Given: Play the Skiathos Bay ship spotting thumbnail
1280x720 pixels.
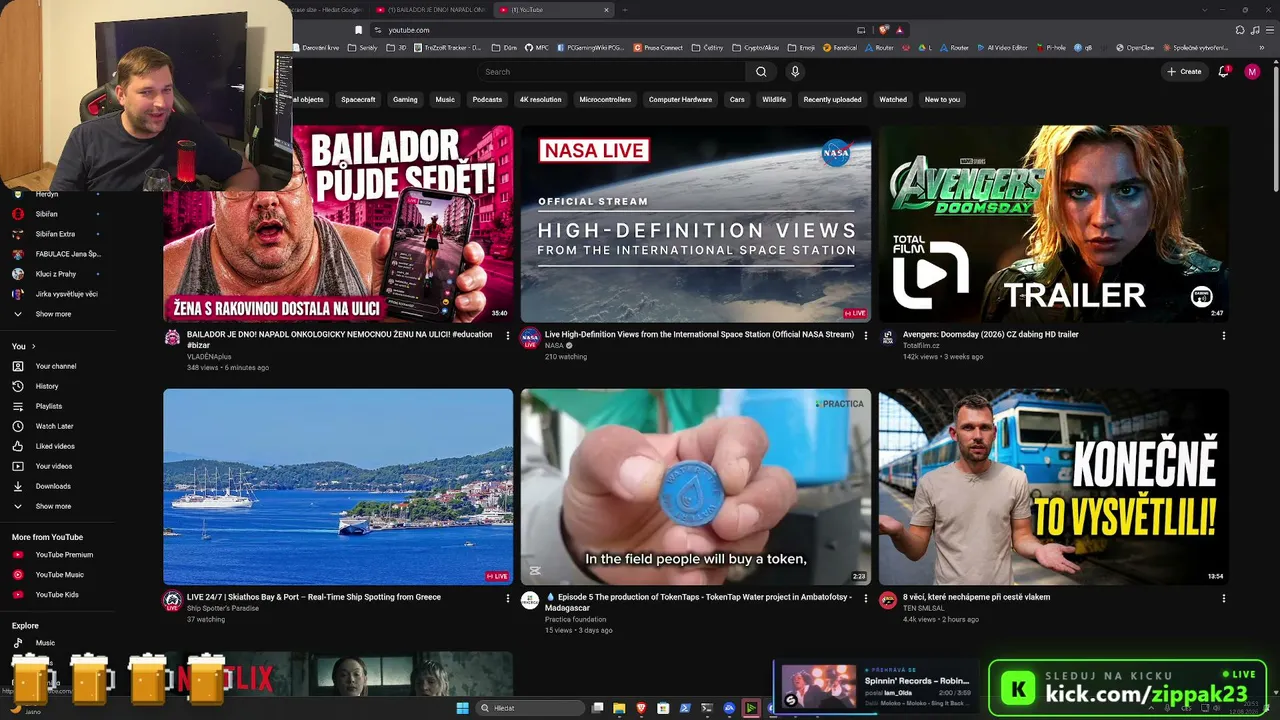Looking at the screenshot, I should (338, 487).
